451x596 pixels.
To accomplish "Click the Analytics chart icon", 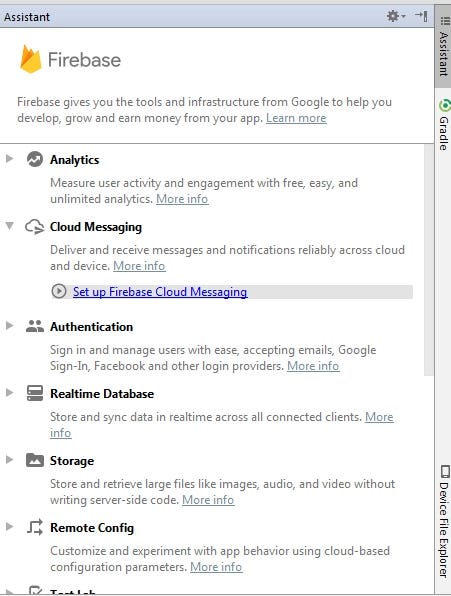I will coord(35,159).
